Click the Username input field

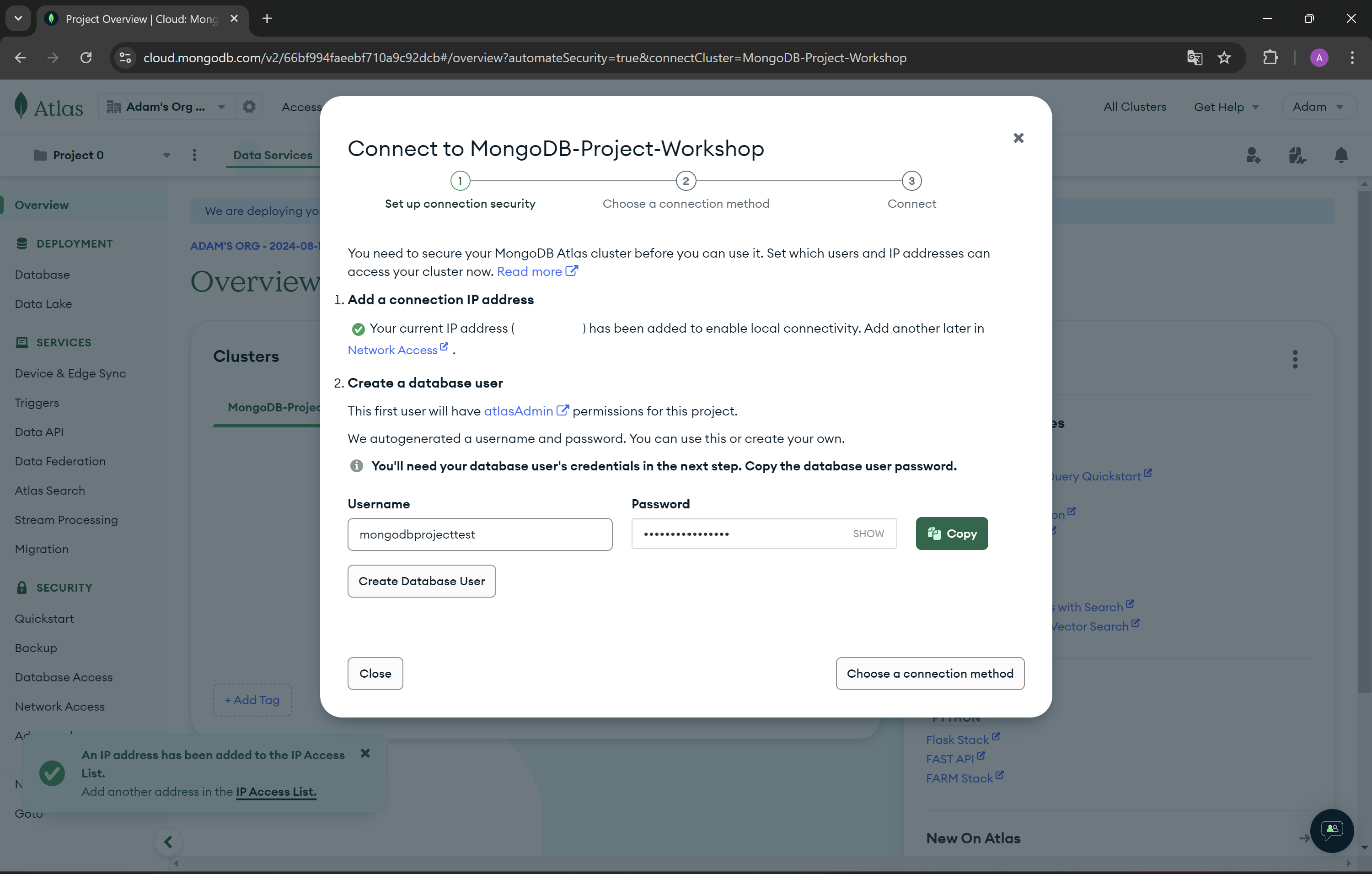pyautogui.click(x=479, y=534)
